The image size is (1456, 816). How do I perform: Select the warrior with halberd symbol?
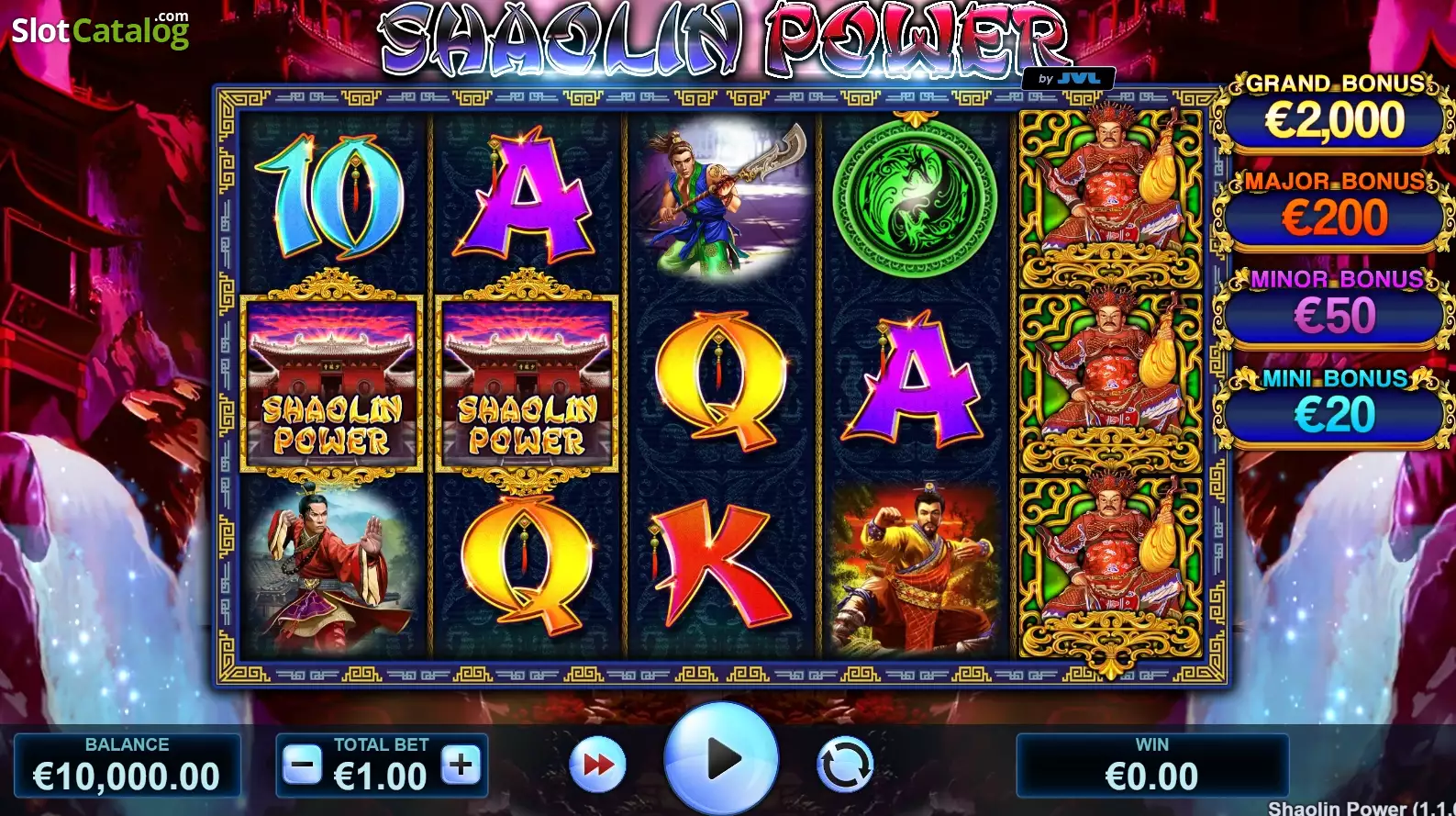pos(721,198)
